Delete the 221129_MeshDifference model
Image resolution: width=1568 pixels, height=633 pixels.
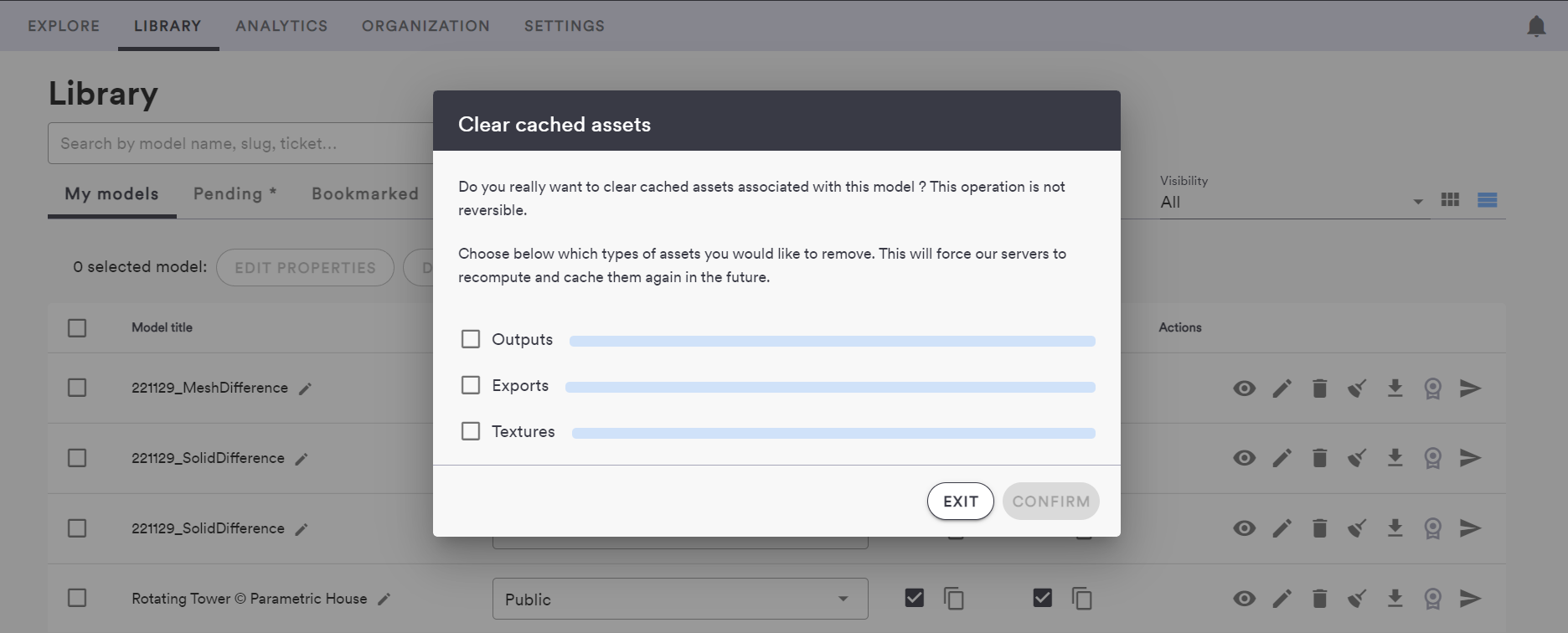tap(1319, 389)
